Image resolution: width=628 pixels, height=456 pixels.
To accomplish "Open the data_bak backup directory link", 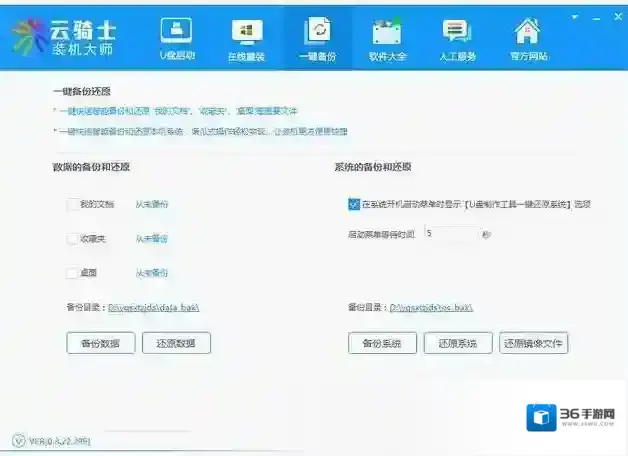I will [154, 307].
